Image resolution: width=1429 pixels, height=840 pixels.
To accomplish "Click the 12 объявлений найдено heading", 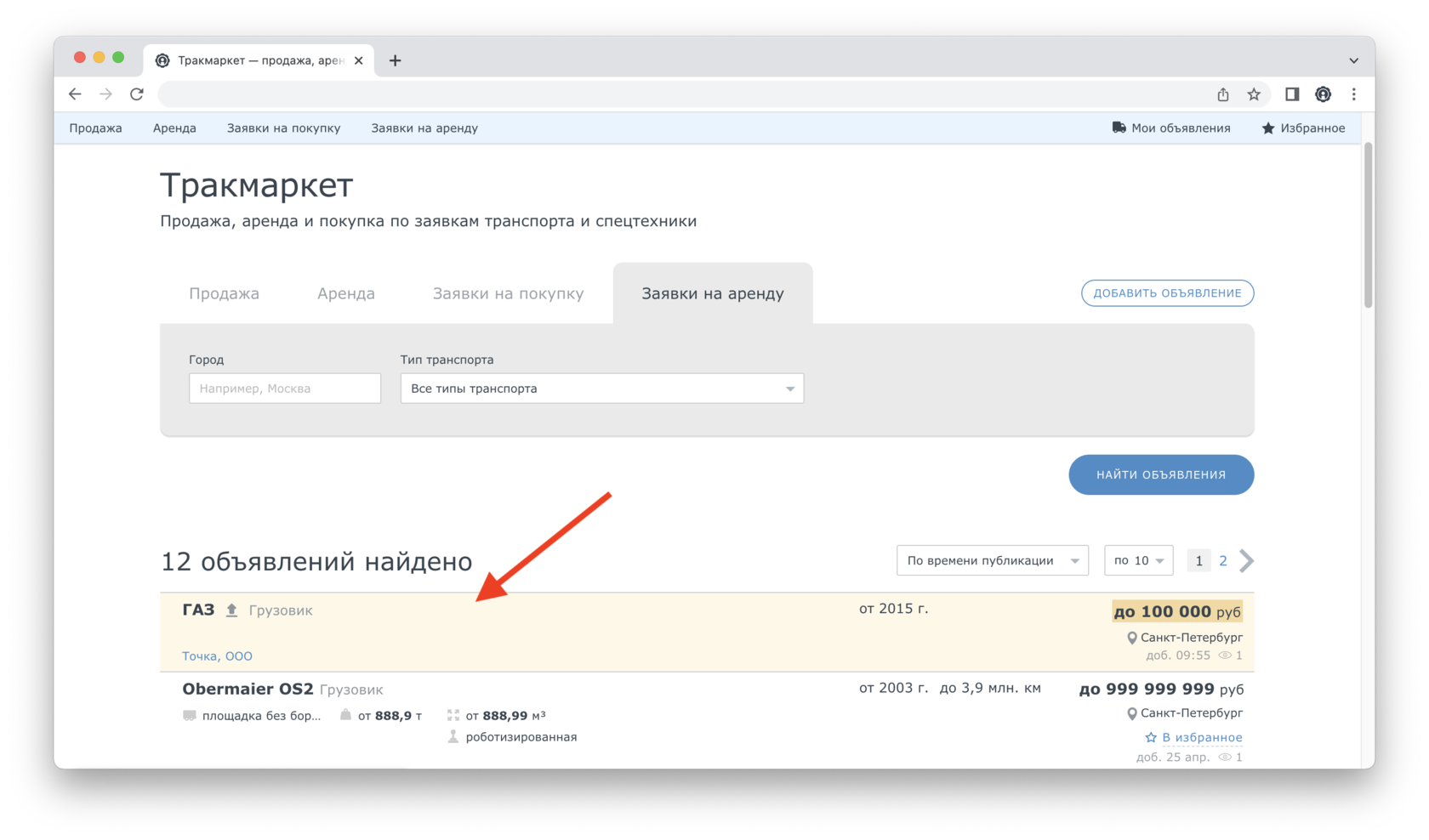I will coord(316,561).
